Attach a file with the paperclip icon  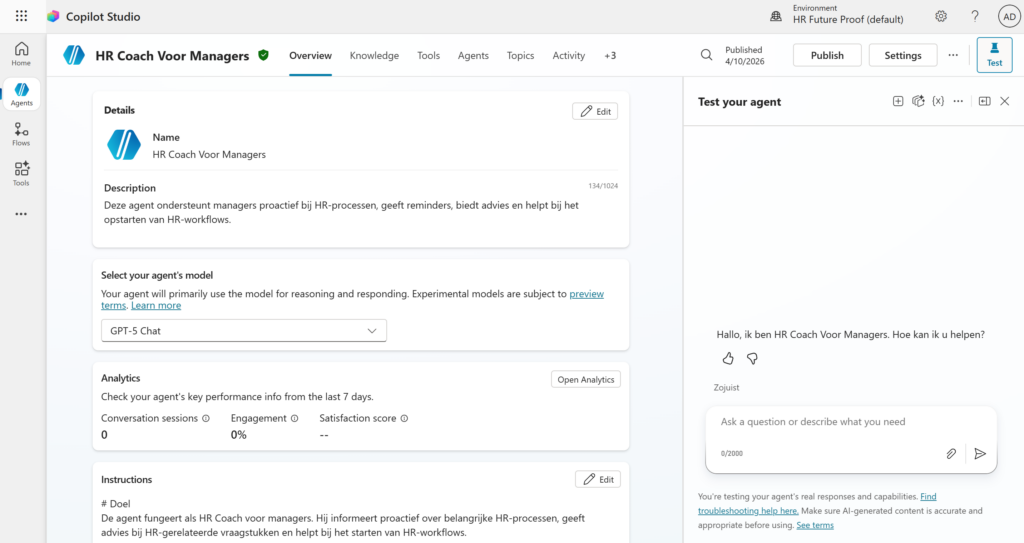click(x=951, y=453)
